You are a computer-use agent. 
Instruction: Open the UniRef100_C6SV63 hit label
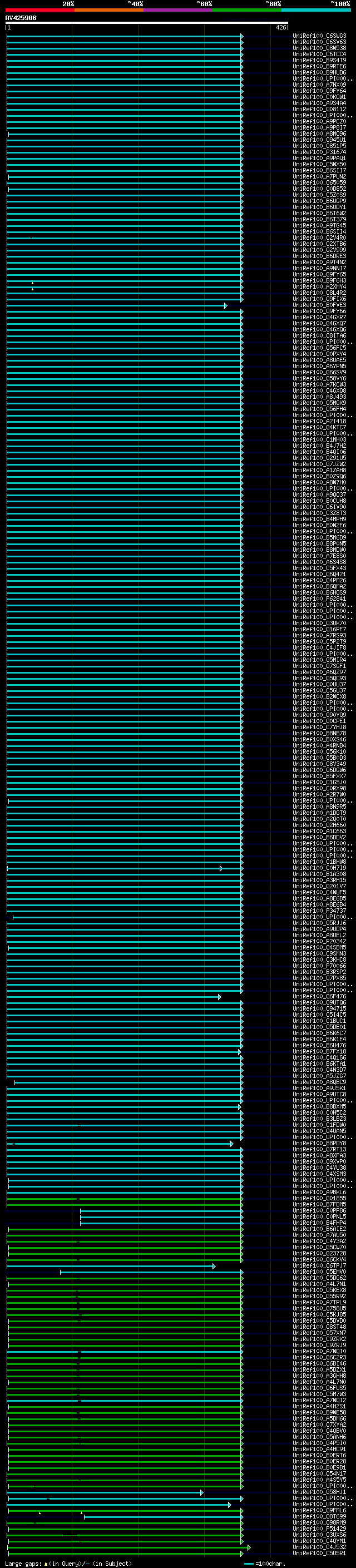click(x=319, y=42)
